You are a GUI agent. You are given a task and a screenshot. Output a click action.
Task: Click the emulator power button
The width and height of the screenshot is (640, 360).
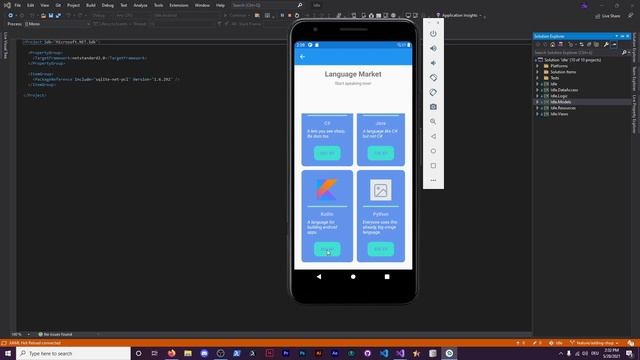coord(433,34)
